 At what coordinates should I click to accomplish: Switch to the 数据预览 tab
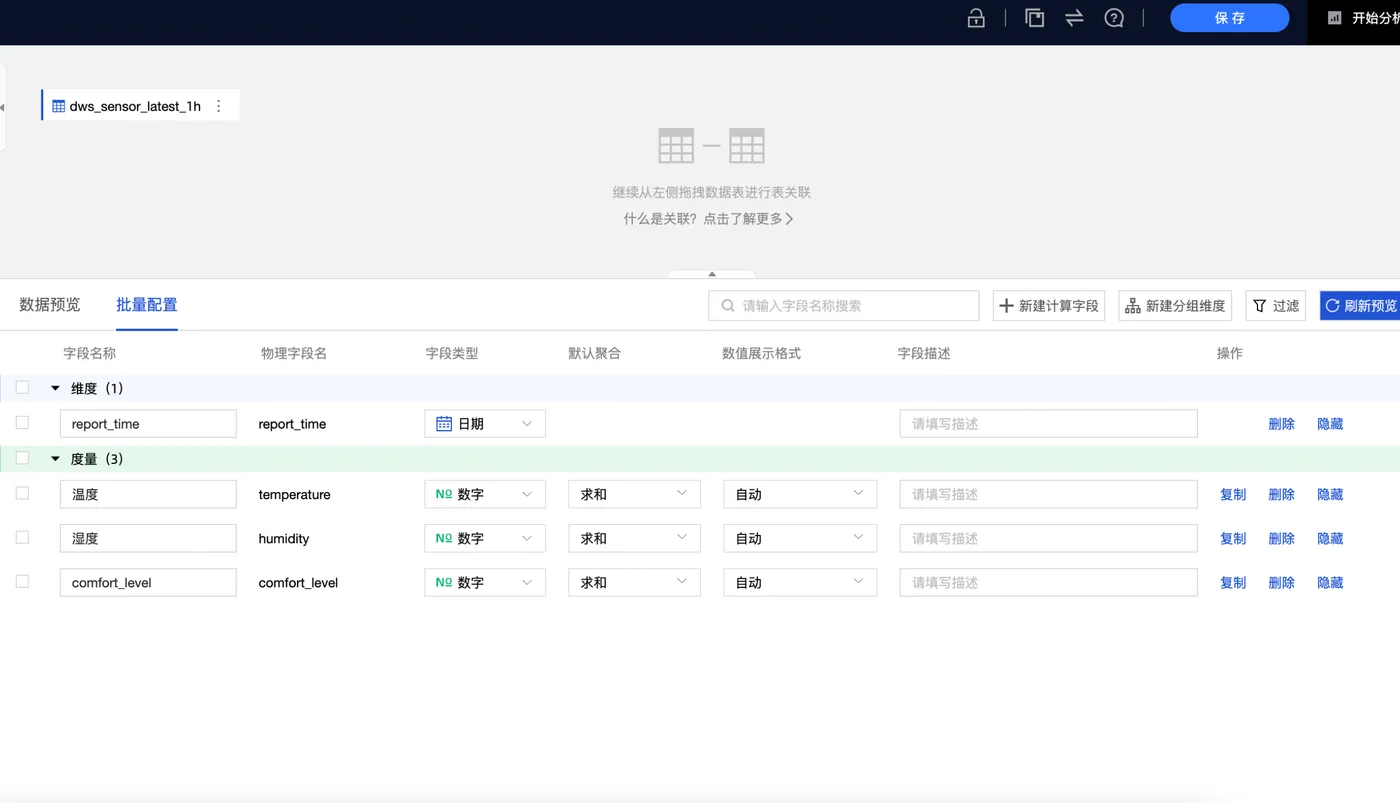(50, 305)
